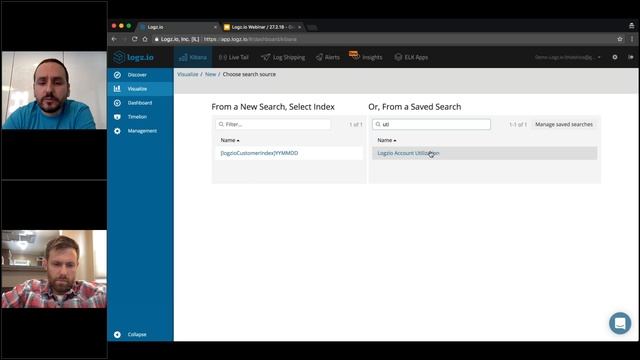Screen dimensions: 640x360
Task: Sort index list by Name
Action: (x=230, y=140)
